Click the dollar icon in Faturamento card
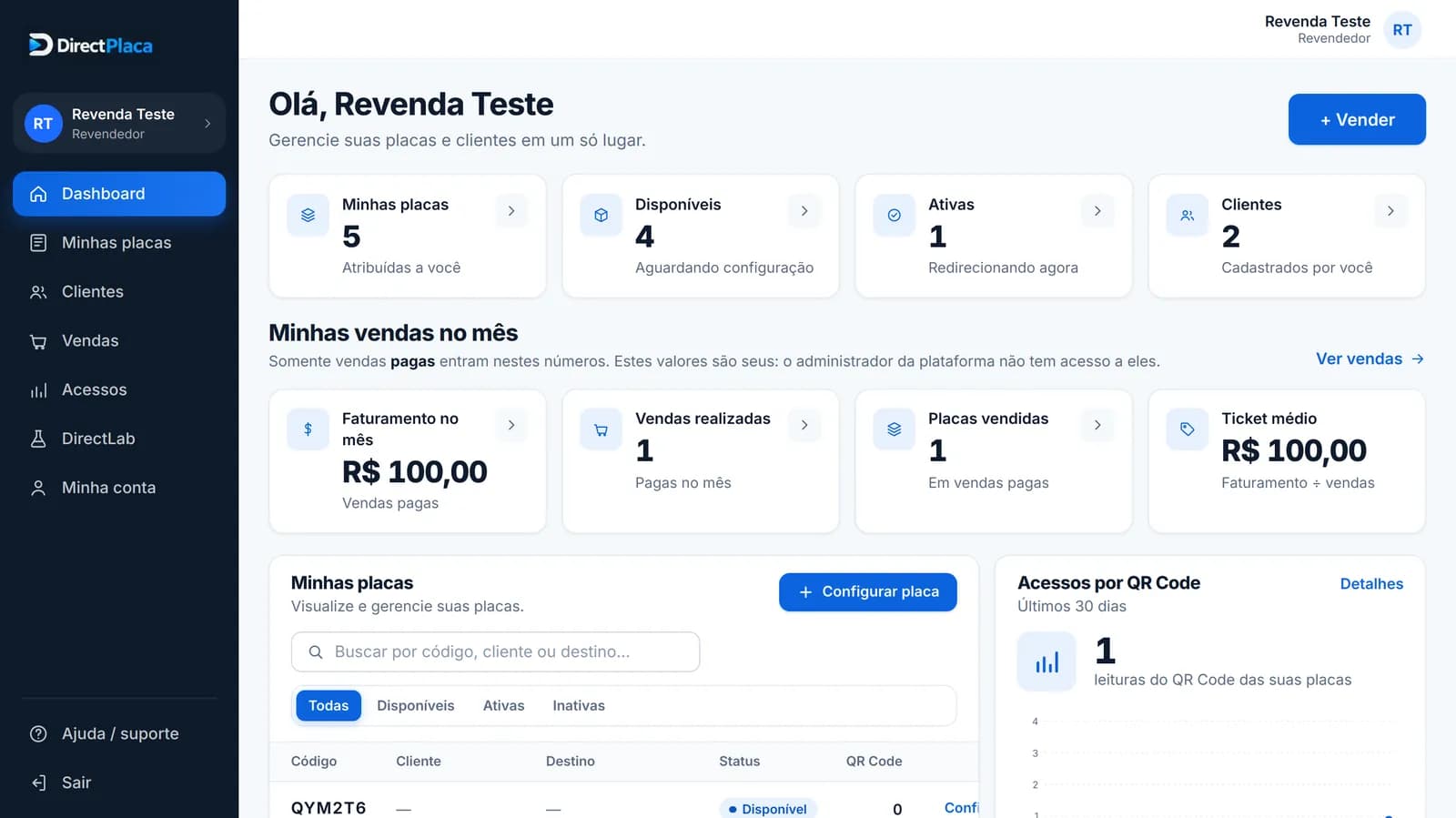Viewport: 1456px width, 818px height. [x=308, y=429]
